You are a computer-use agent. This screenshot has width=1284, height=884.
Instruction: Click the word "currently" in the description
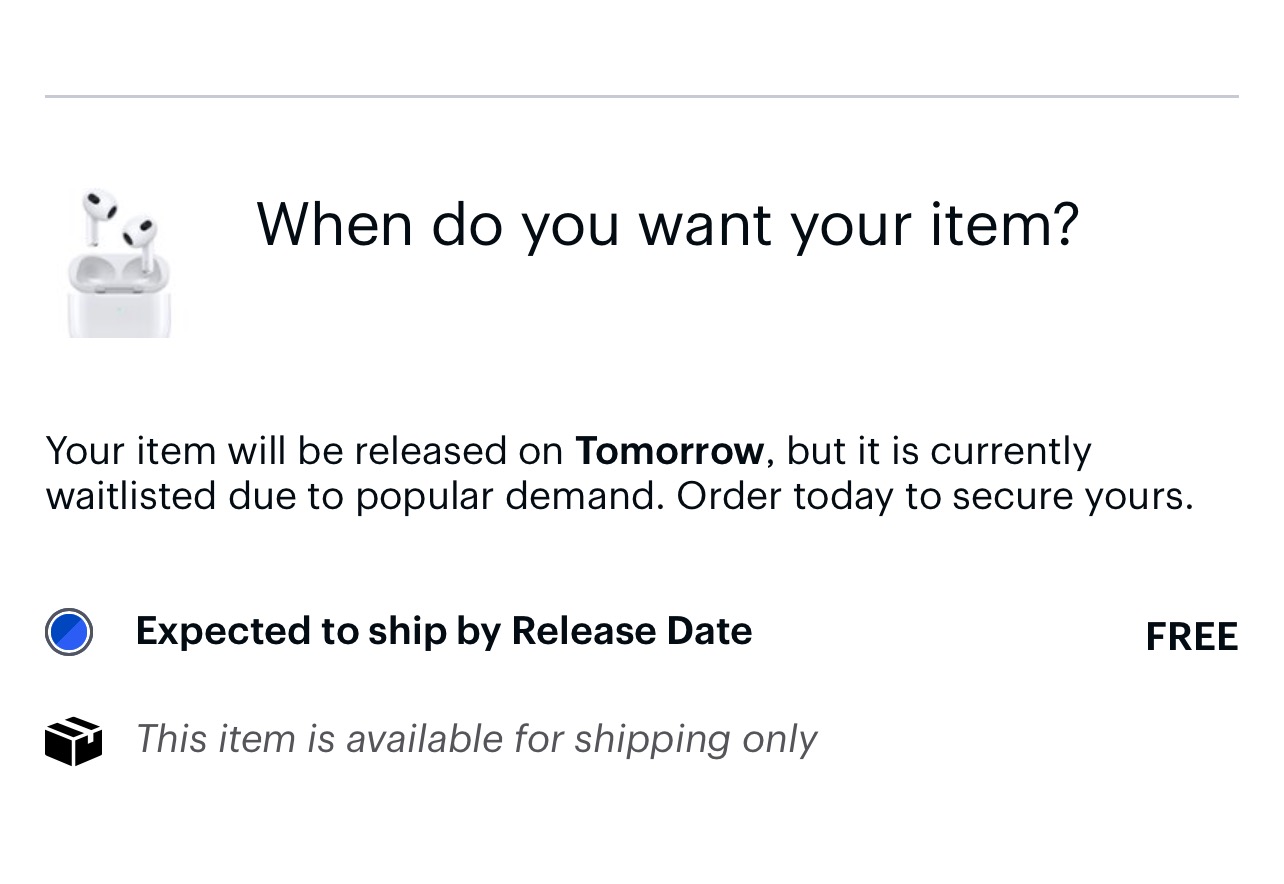tap(1010, 451)
